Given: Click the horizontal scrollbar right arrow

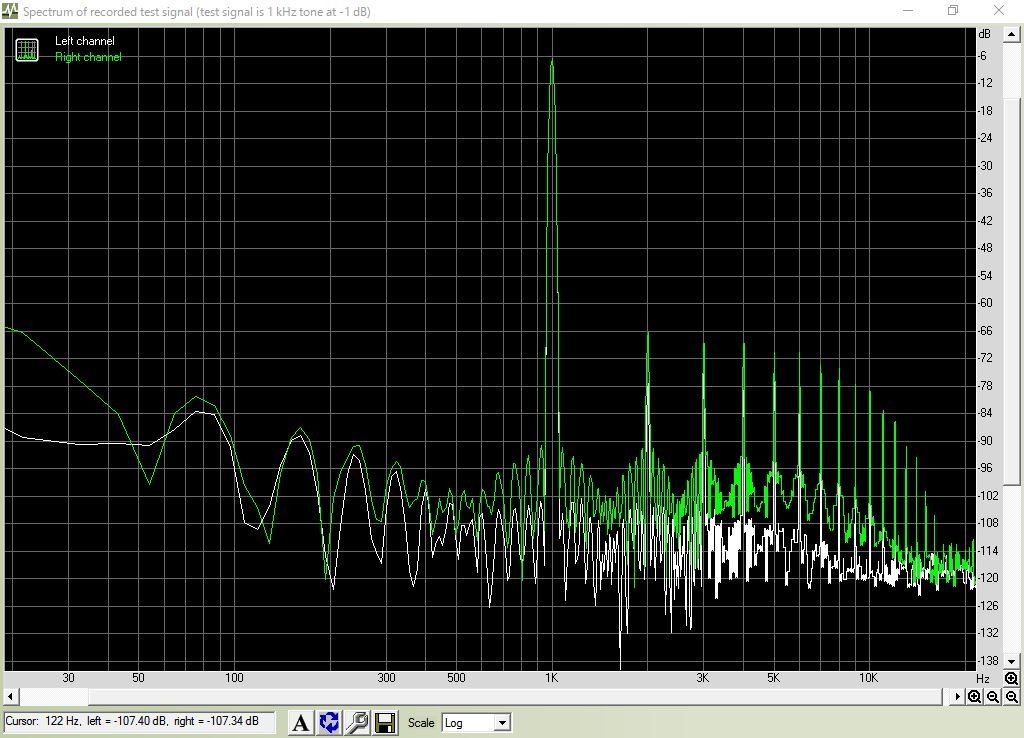Looking at the screenshot, I should click(x=957, y=697).
